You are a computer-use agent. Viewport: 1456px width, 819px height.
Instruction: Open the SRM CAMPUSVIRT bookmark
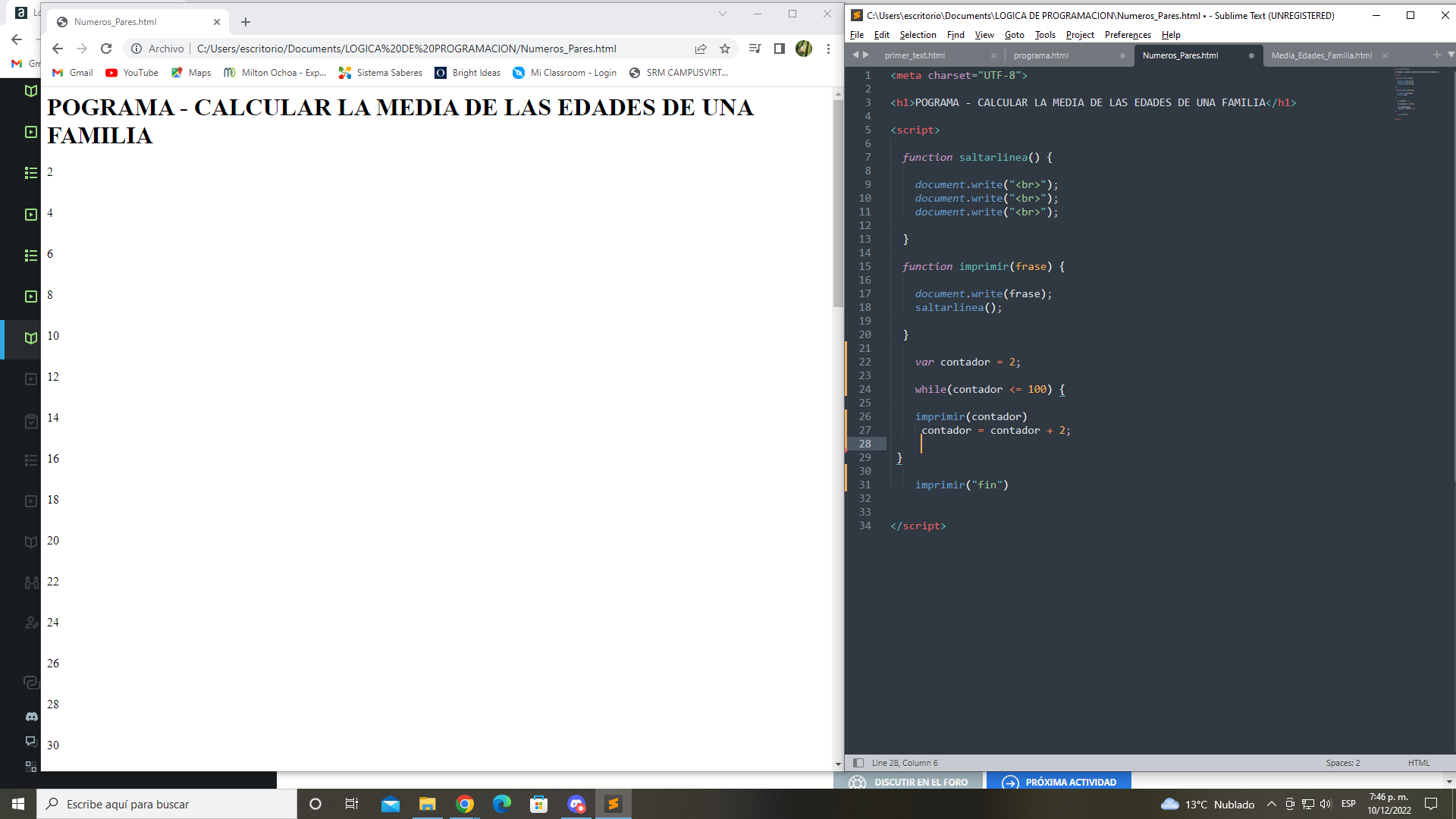[679, 73]
